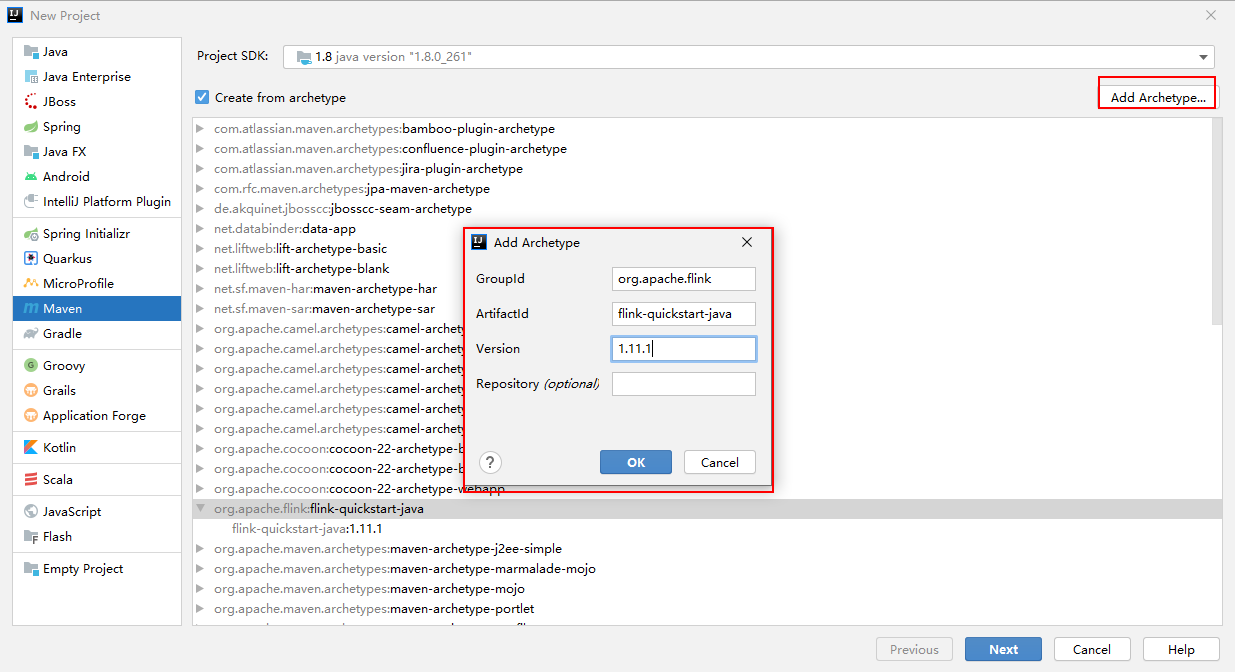Select the Gradle elephant icon
The height and width of the screenshot is (672, 1235).
[x=31, y=334]
